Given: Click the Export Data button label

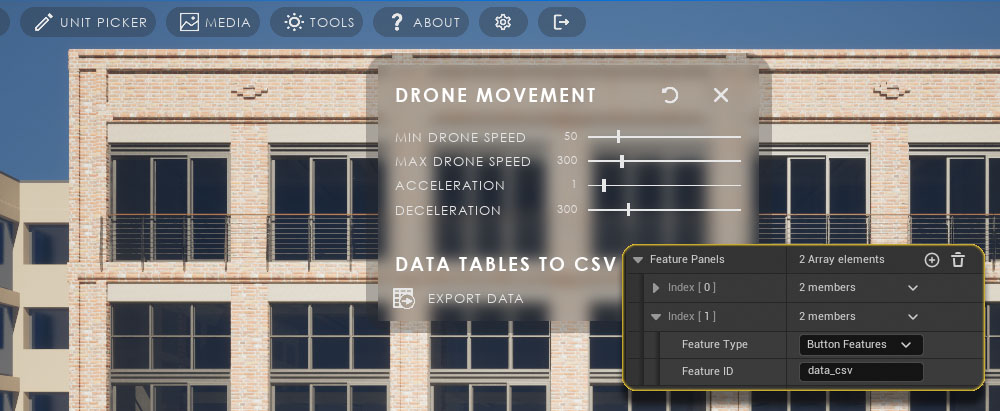Looking at the screenshot, I should coord(475,298).
